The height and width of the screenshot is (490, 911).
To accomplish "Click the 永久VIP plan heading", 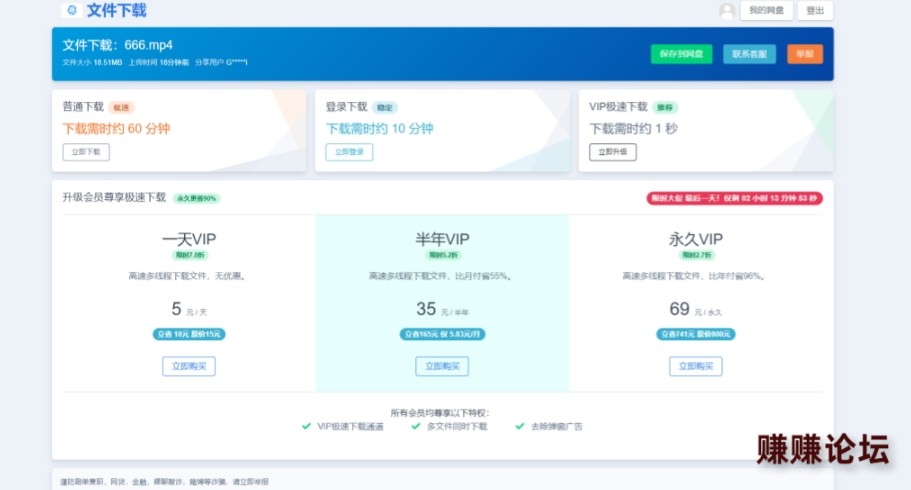I will pyautogui.click(x=695, y=239).
